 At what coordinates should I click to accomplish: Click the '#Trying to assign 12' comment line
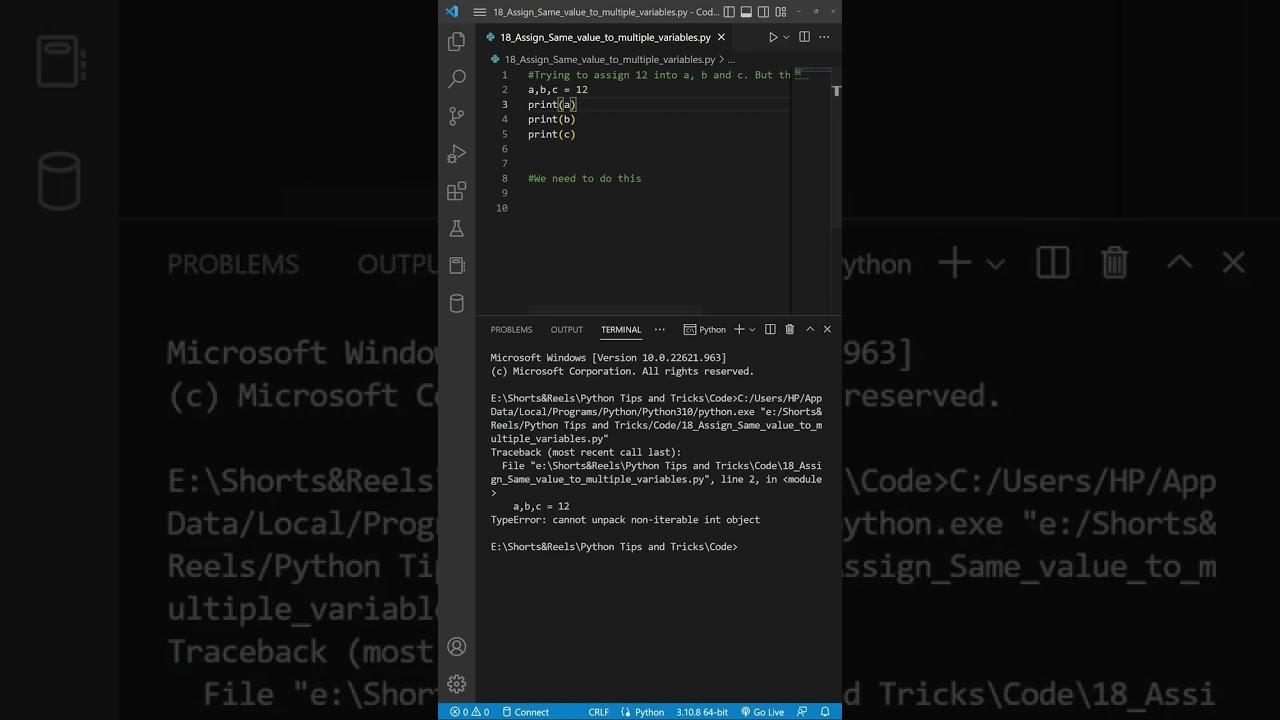pyautogui.click(x=659, y=75)
